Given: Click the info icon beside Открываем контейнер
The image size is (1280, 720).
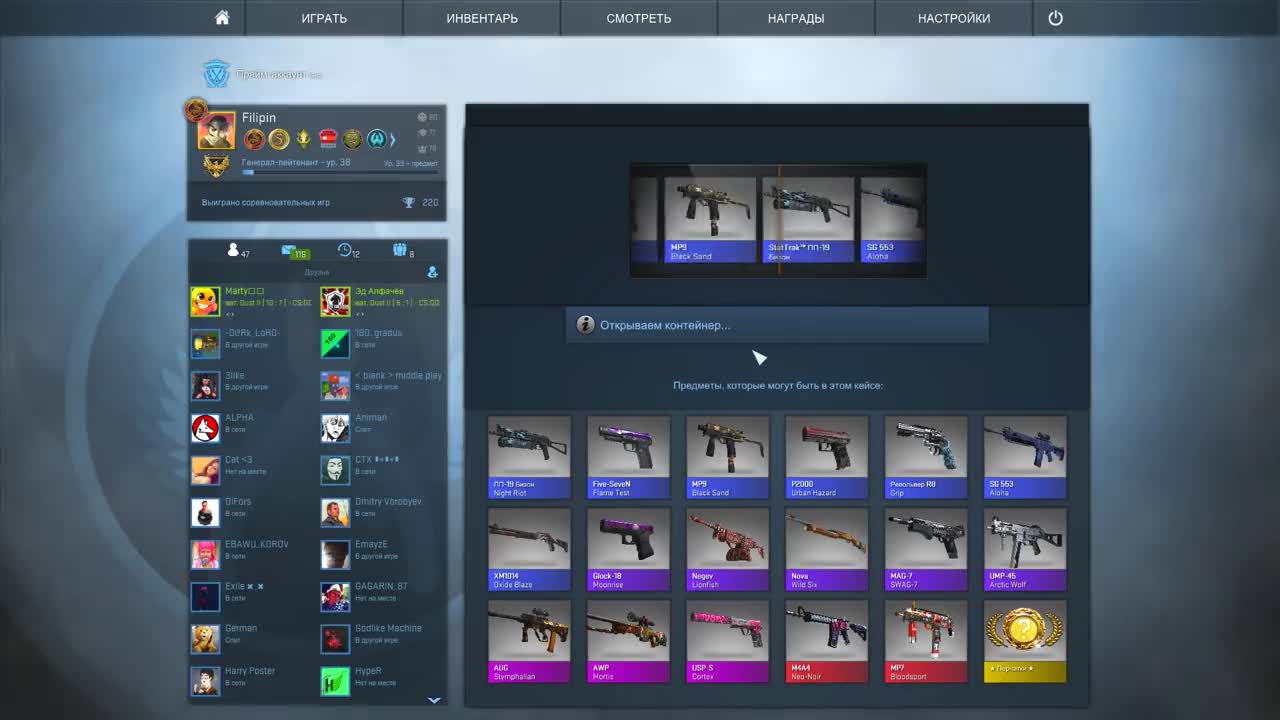Looking at the screenshot, I should tap(585, 325).
